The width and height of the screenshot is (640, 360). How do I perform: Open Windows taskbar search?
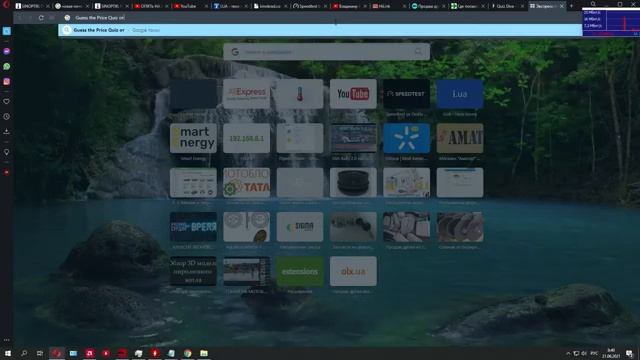24,353
